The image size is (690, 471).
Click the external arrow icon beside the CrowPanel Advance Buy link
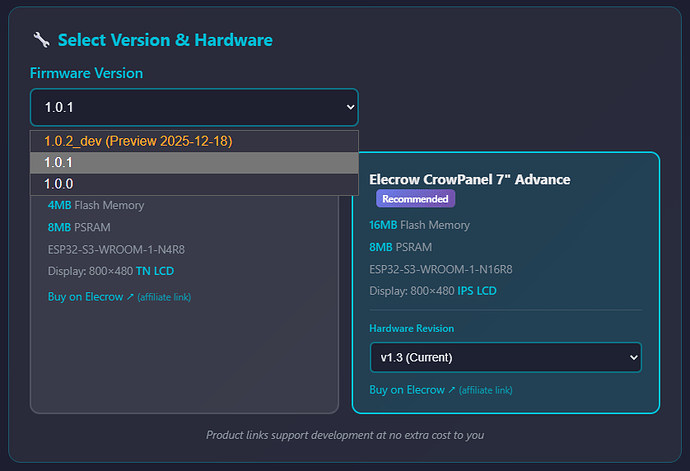[452, 390]
